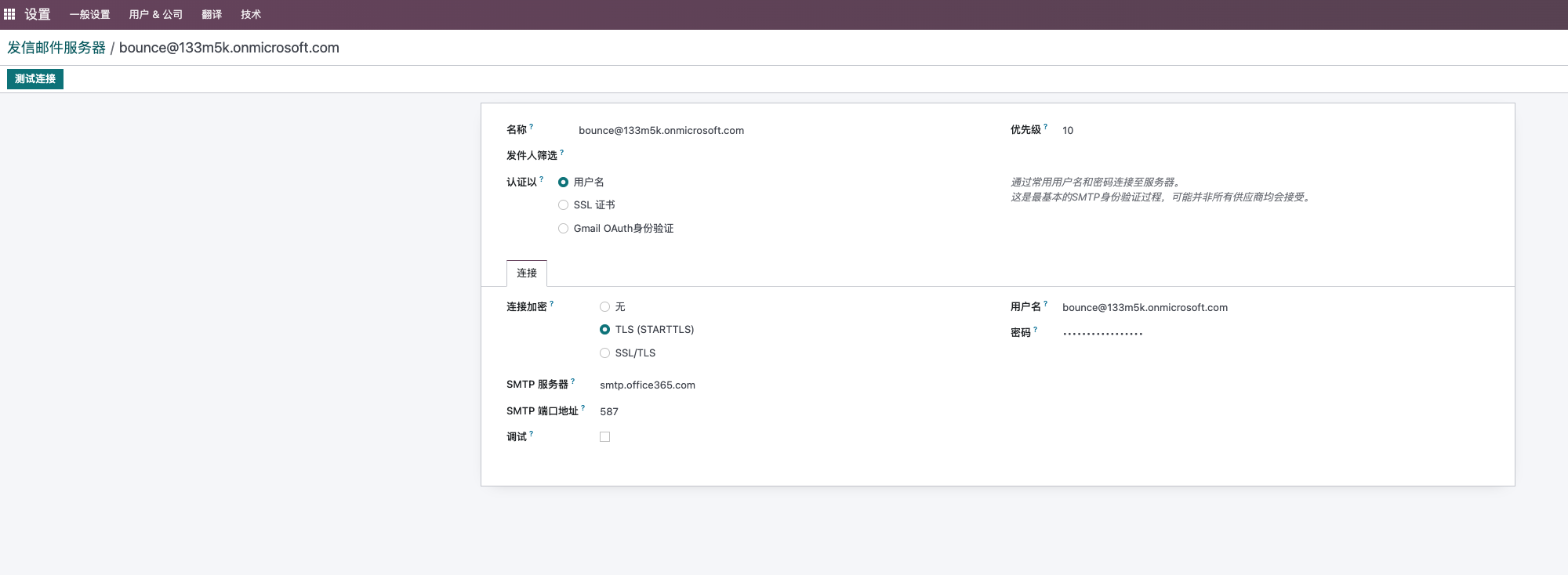This screenshot has width=1568, height=575.
Task: Open the apps grid menu icon
Action: click(9, 14)
